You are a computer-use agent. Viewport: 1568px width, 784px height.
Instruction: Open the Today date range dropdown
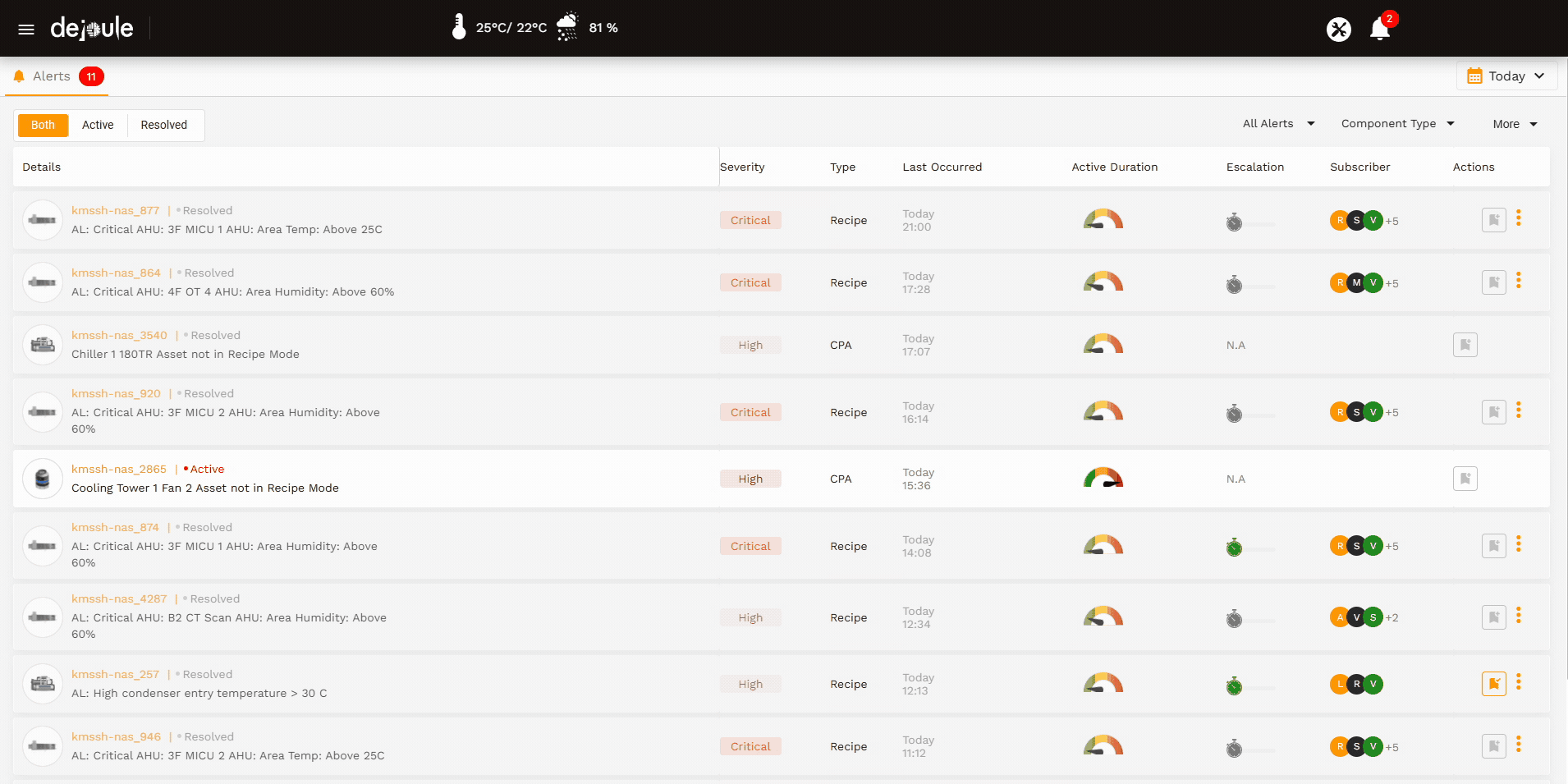[1506, 76]
